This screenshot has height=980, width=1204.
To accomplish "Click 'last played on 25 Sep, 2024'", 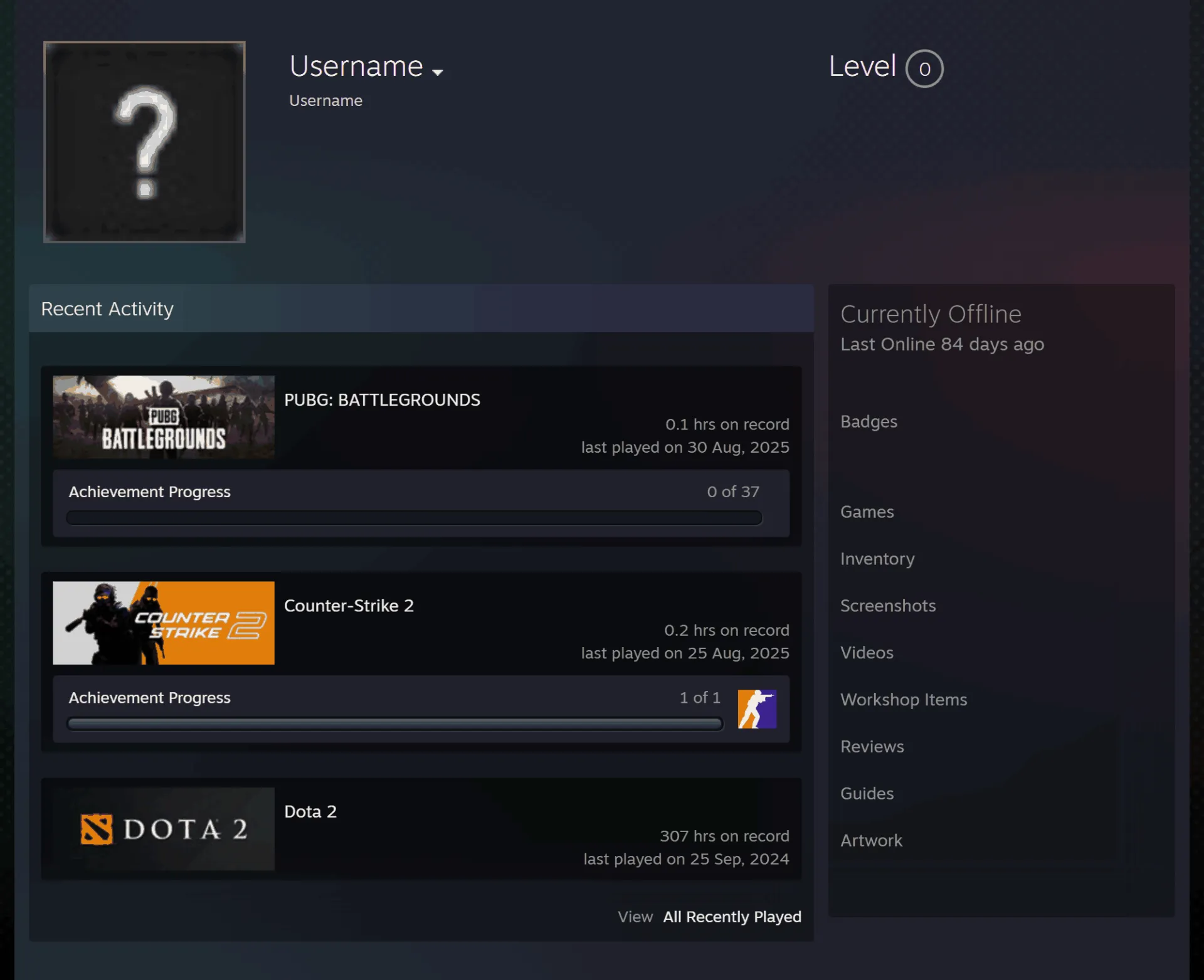I will pos(686,859).
